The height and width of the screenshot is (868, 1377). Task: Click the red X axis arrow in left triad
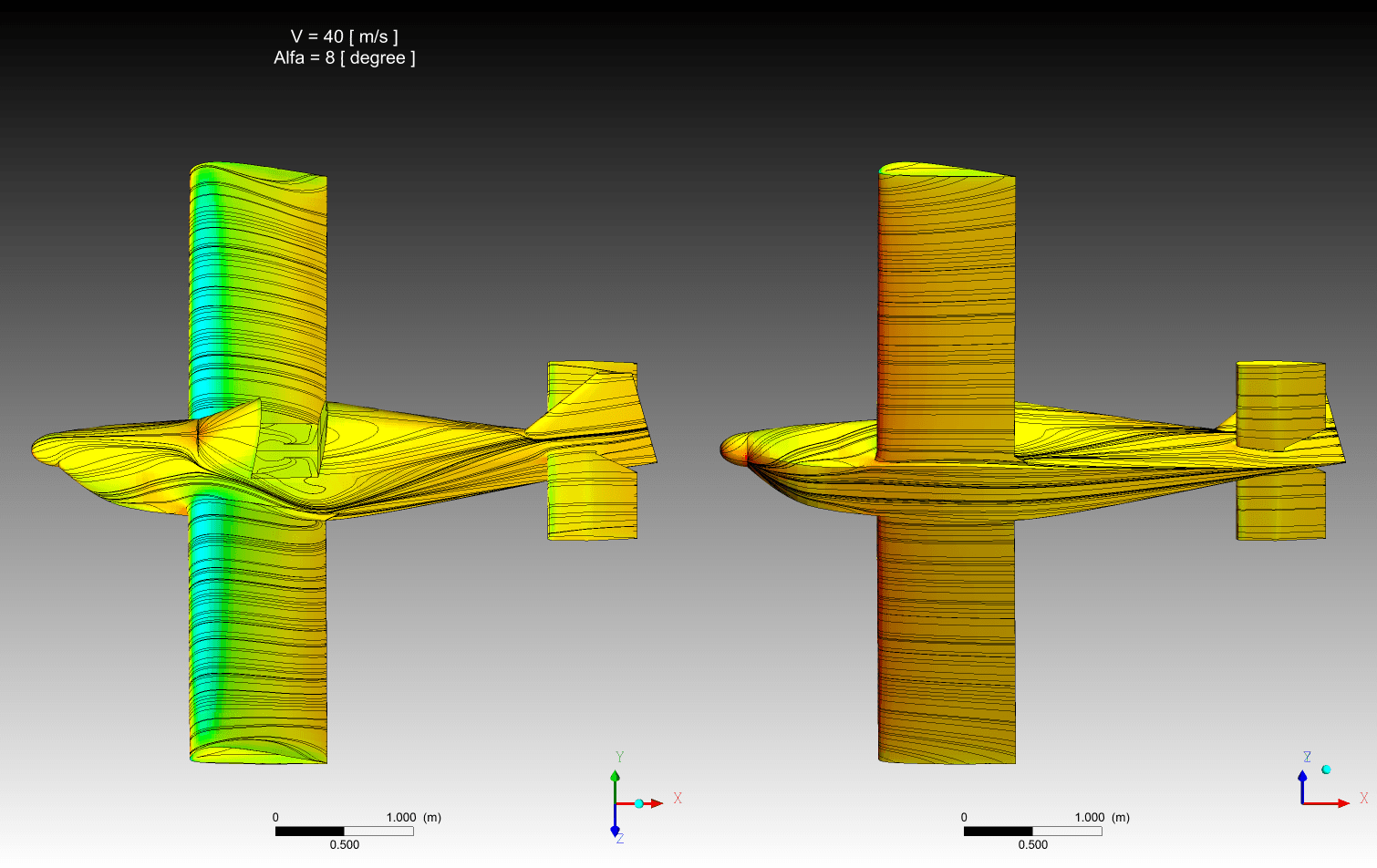(656, 803)
